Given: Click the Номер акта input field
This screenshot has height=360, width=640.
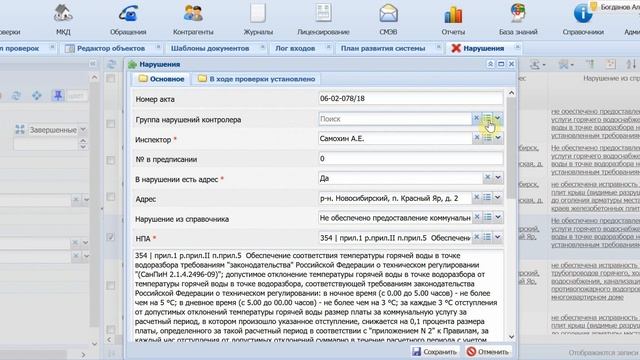Looking at the screenshot, I should [410, 98].
